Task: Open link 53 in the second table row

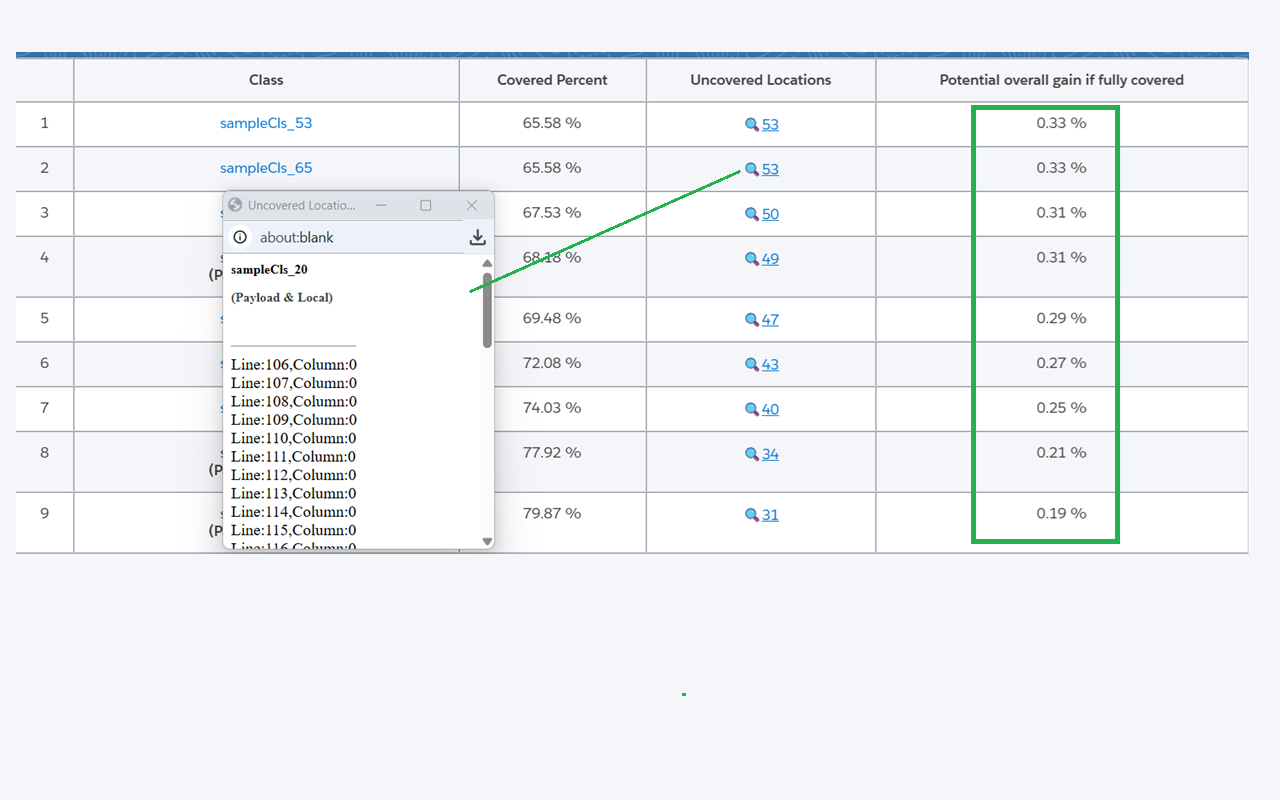Action: click(768, 168)
